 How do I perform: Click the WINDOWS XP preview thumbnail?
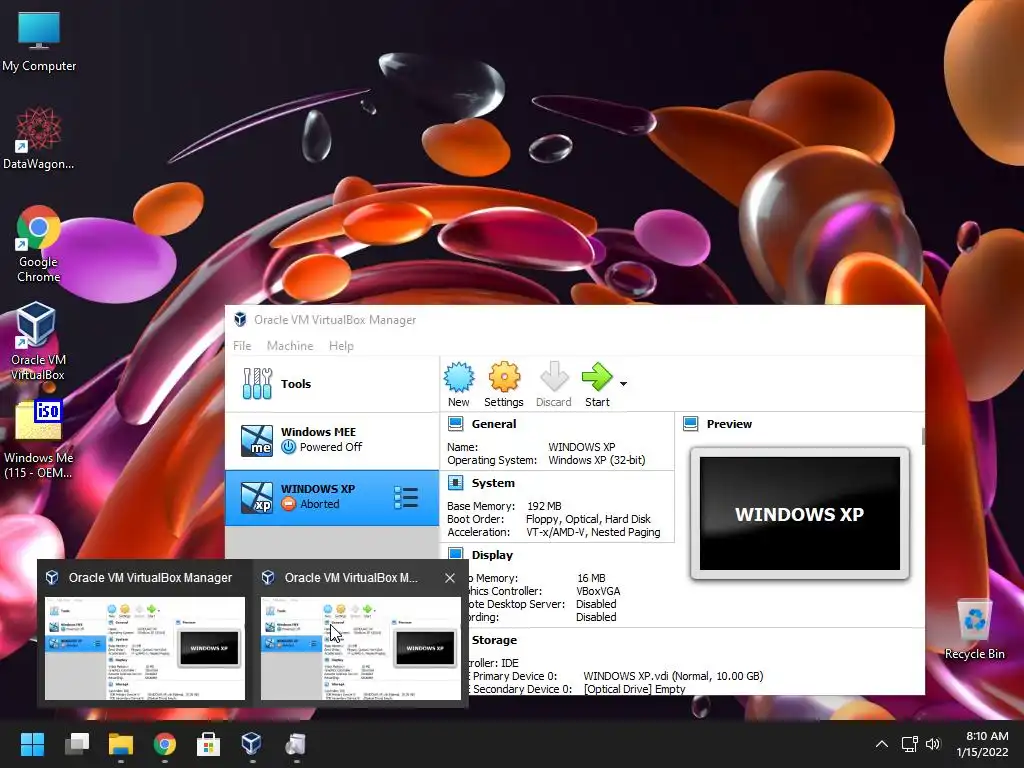click(x=799, y=513)
